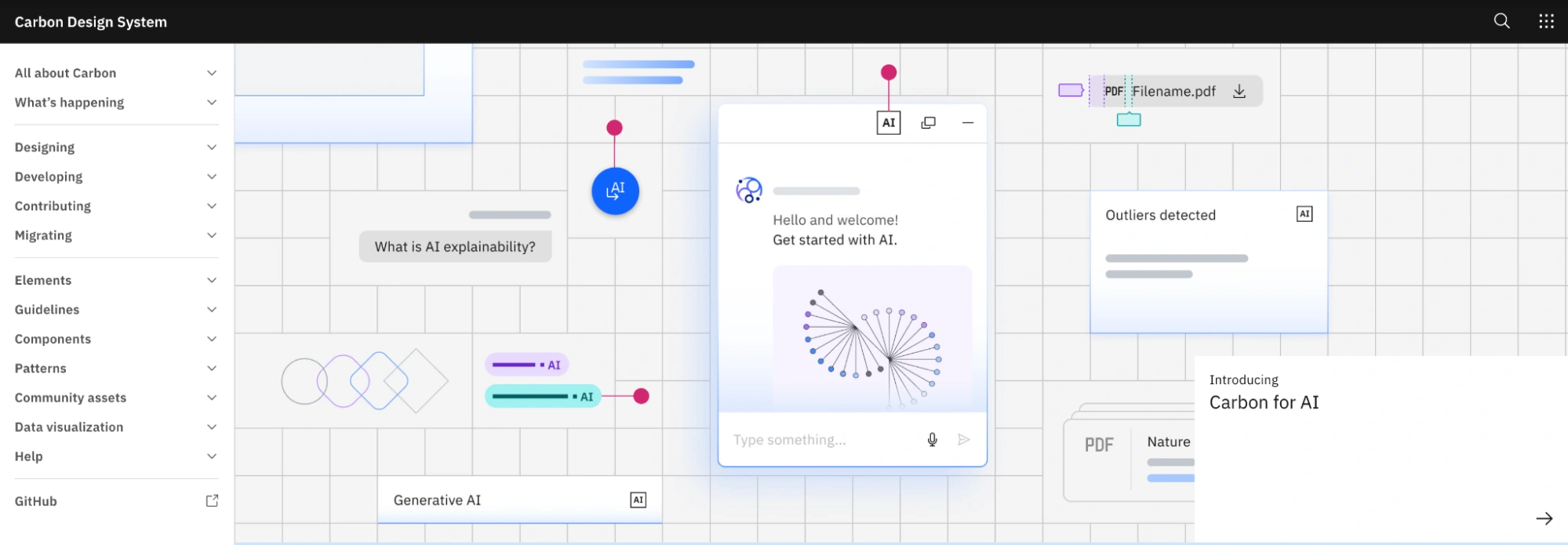Click the arrow on Carbon for AI card
Screen dimensions: 1568x545
pyautogui.click(x=1544, y=518)
